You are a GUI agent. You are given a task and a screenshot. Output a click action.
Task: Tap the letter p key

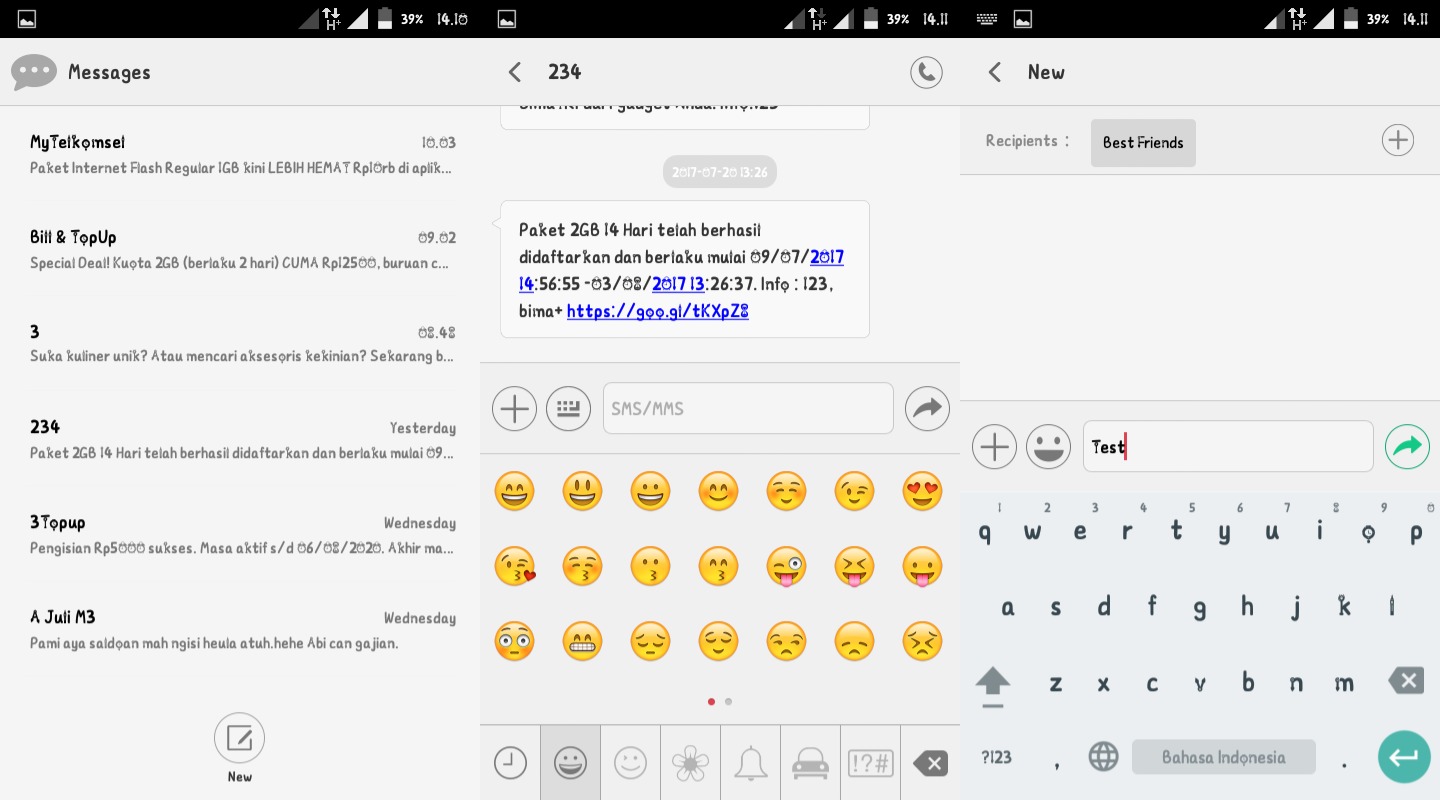(x=1416, y=532)
